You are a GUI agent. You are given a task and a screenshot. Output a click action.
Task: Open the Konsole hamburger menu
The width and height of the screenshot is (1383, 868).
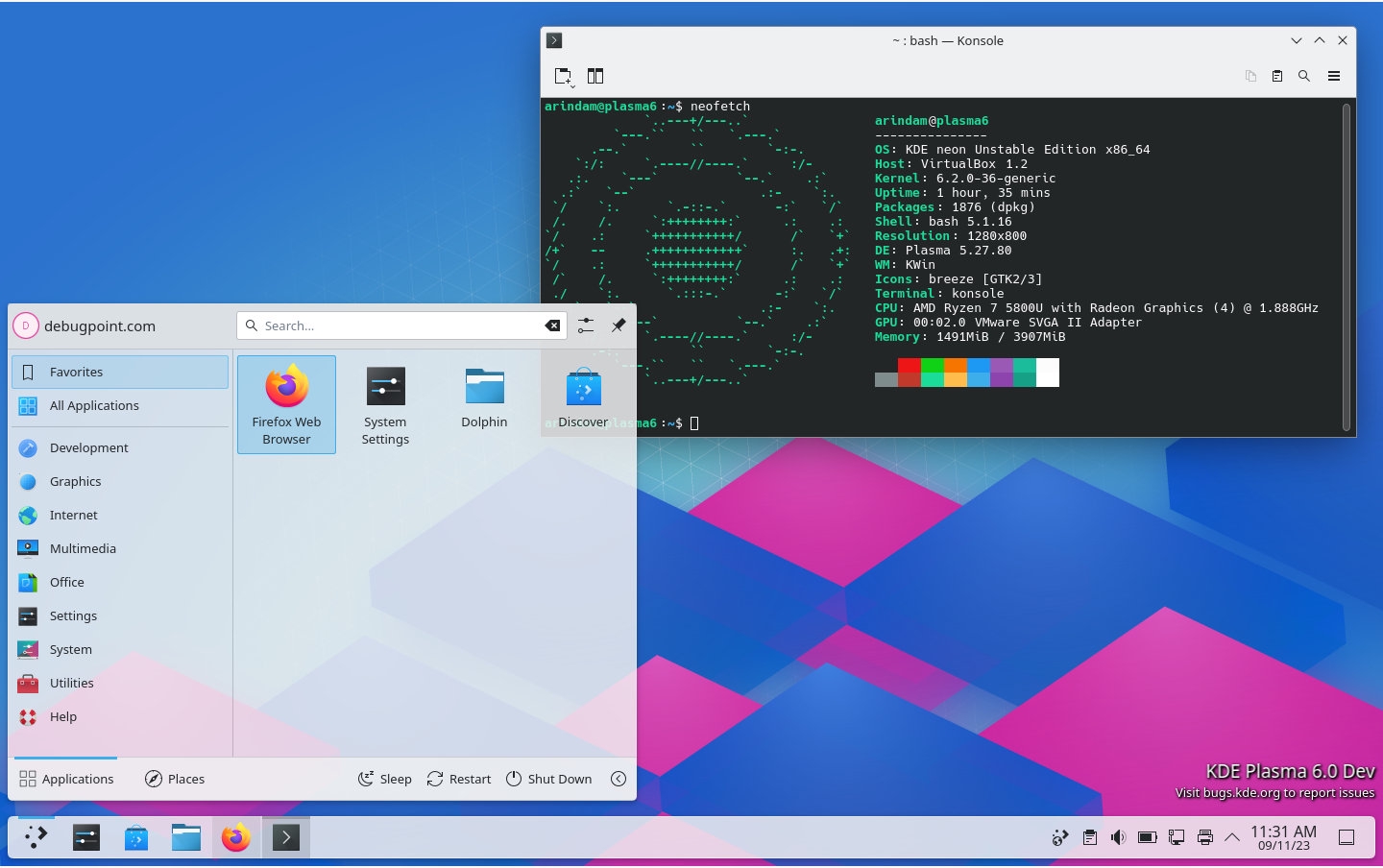tap(1334, 76)
